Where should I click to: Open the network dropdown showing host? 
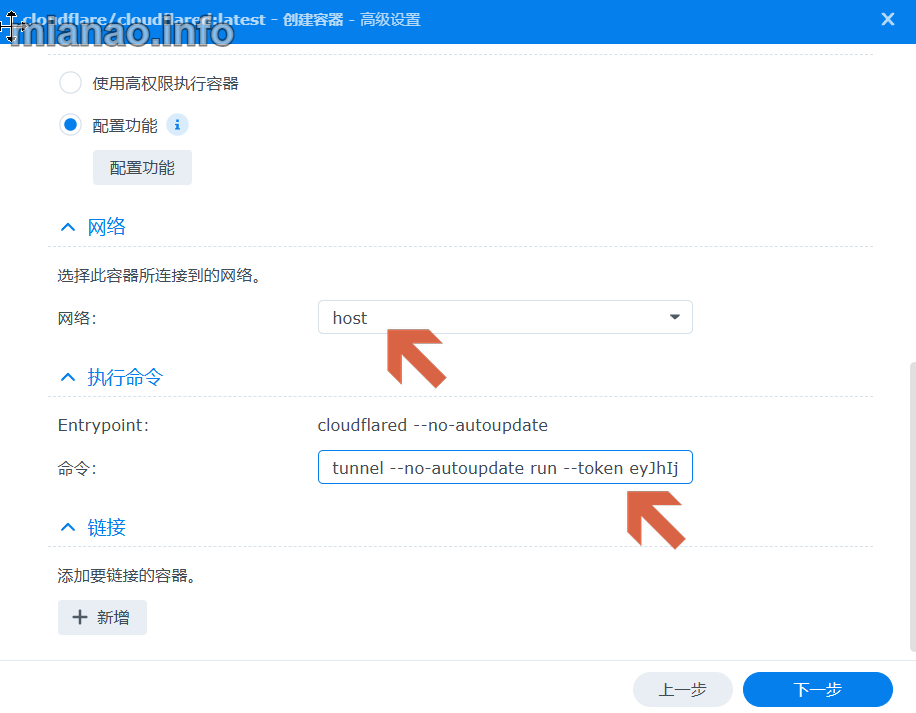tap(505, 317)
